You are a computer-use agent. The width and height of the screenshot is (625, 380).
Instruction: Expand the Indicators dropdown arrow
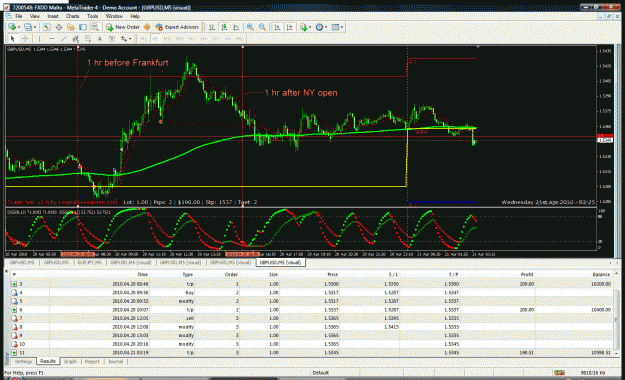point(310,27)
